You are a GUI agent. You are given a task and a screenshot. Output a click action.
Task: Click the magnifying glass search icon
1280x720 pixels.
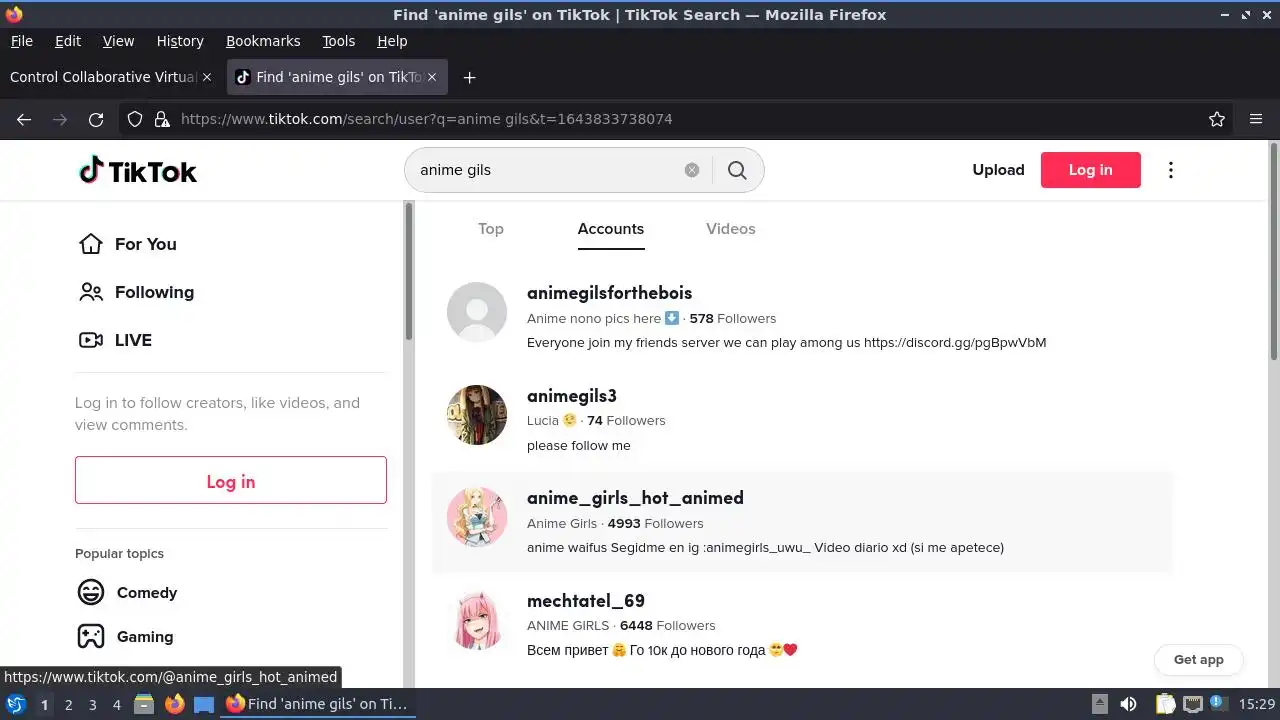pyautogui.click(x=737, y=170)
